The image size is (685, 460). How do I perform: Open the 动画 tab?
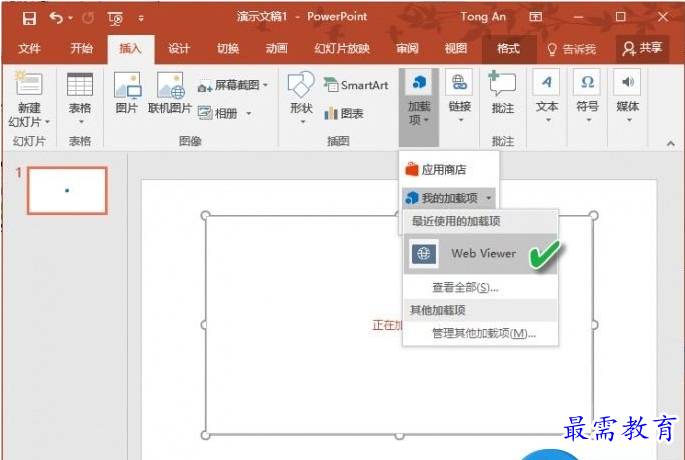pyautogui.click(x=277, y=48)
